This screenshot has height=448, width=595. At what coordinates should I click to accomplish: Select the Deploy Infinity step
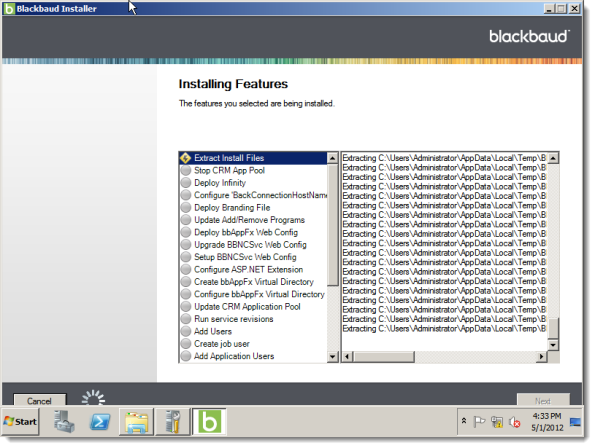coord(220,182)
